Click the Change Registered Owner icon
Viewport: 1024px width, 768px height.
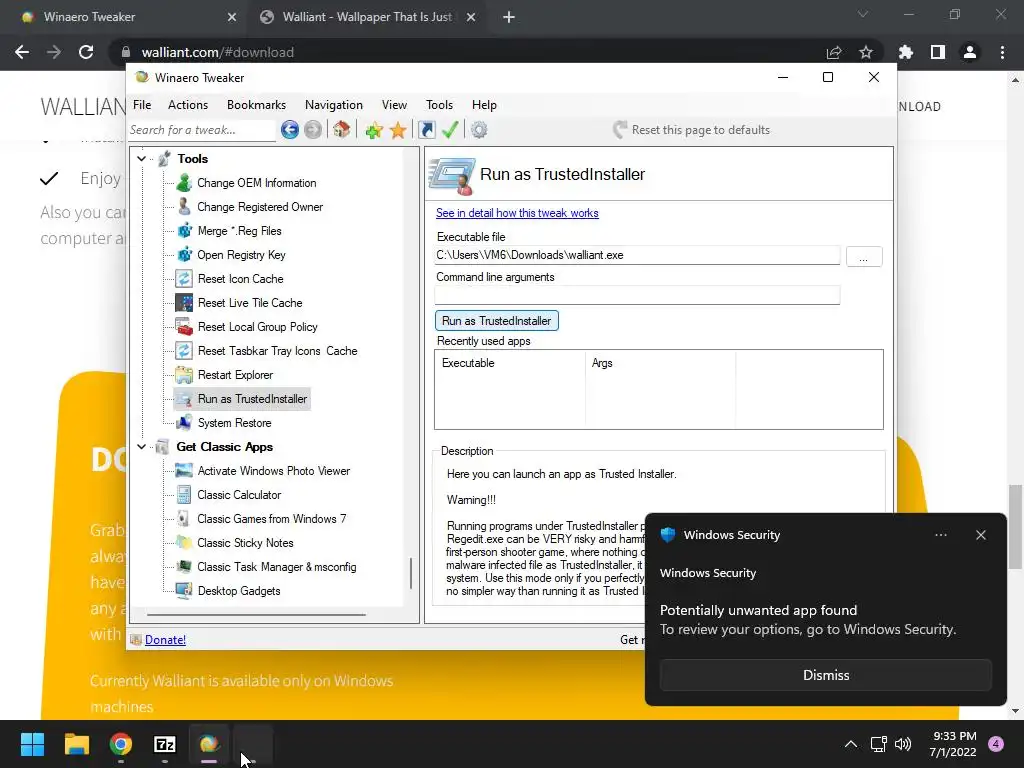click(x=184, y=207)
